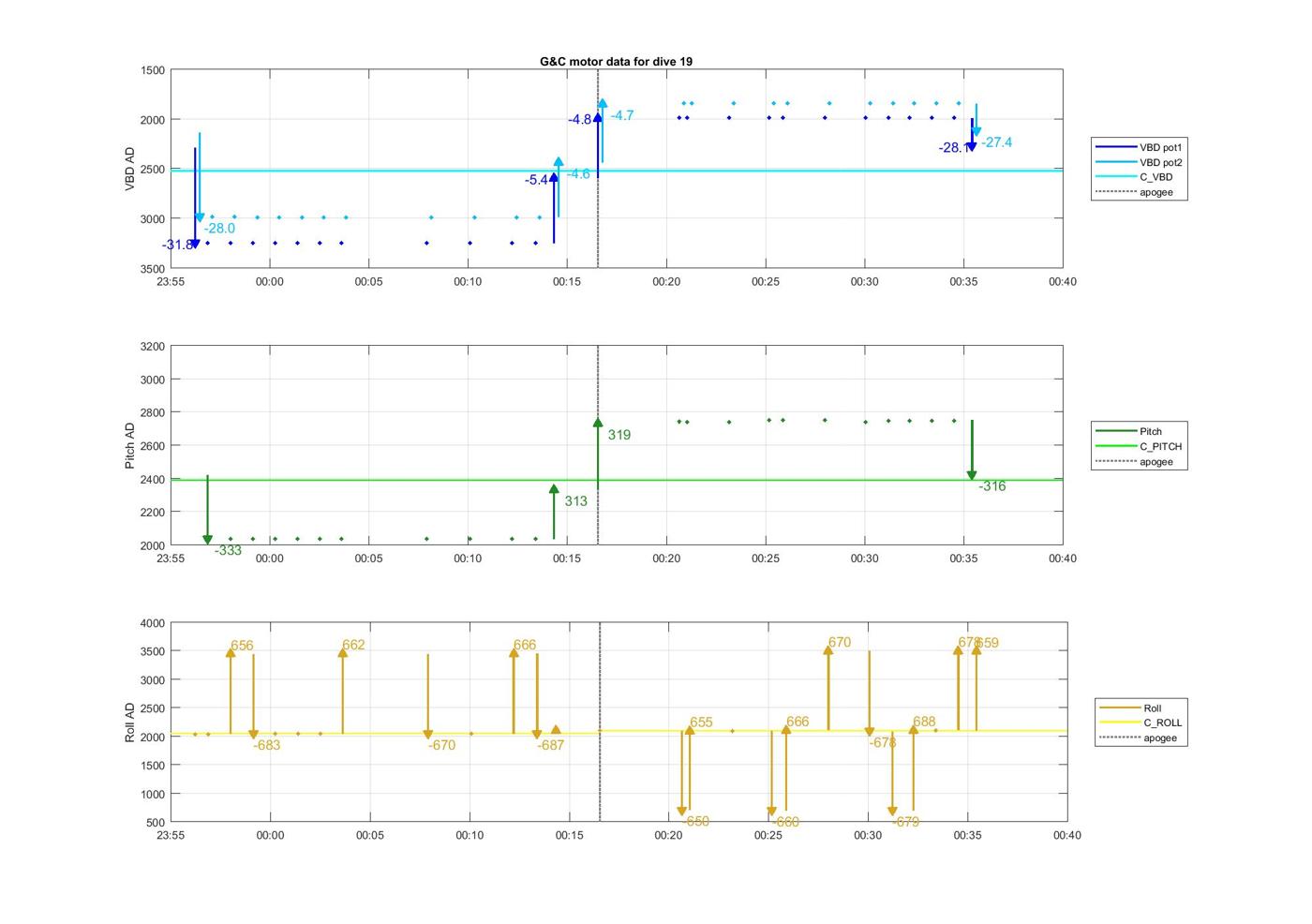Click the -27.4 data label in VBD plot
This screenshot has height=924, width=1312.
pos(997,142)
